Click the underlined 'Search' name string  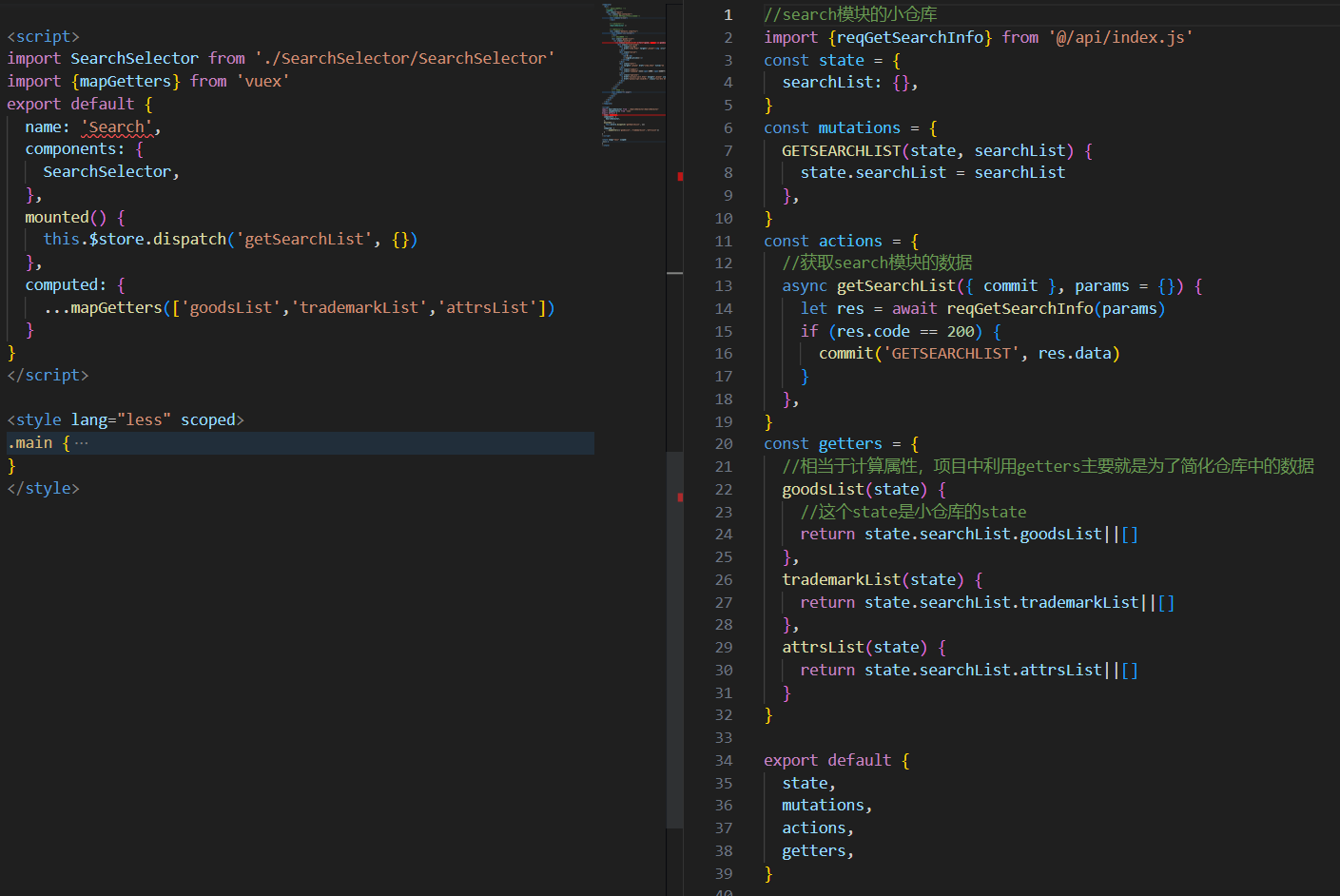[x=117, y=127]
